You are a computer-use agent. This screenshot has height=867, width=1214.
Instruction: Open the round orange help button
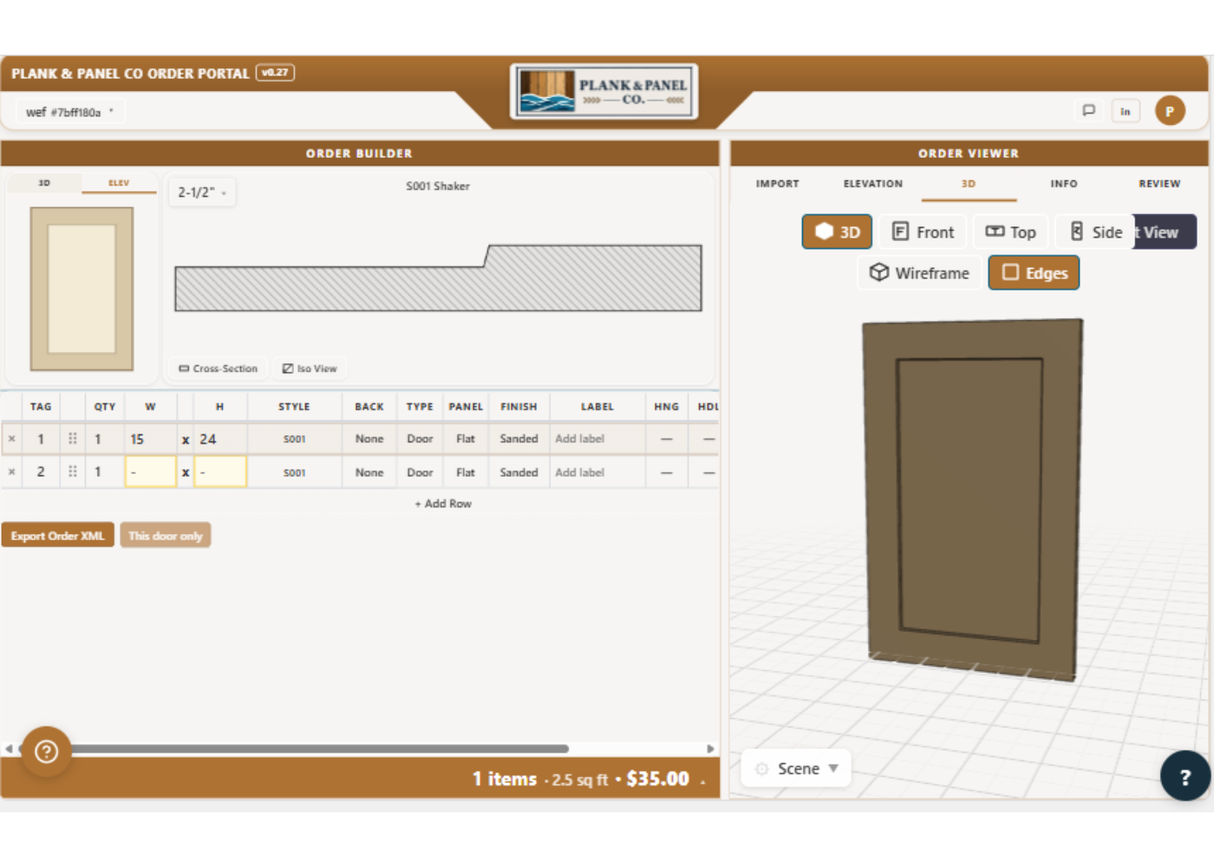(x=46, y=752)
